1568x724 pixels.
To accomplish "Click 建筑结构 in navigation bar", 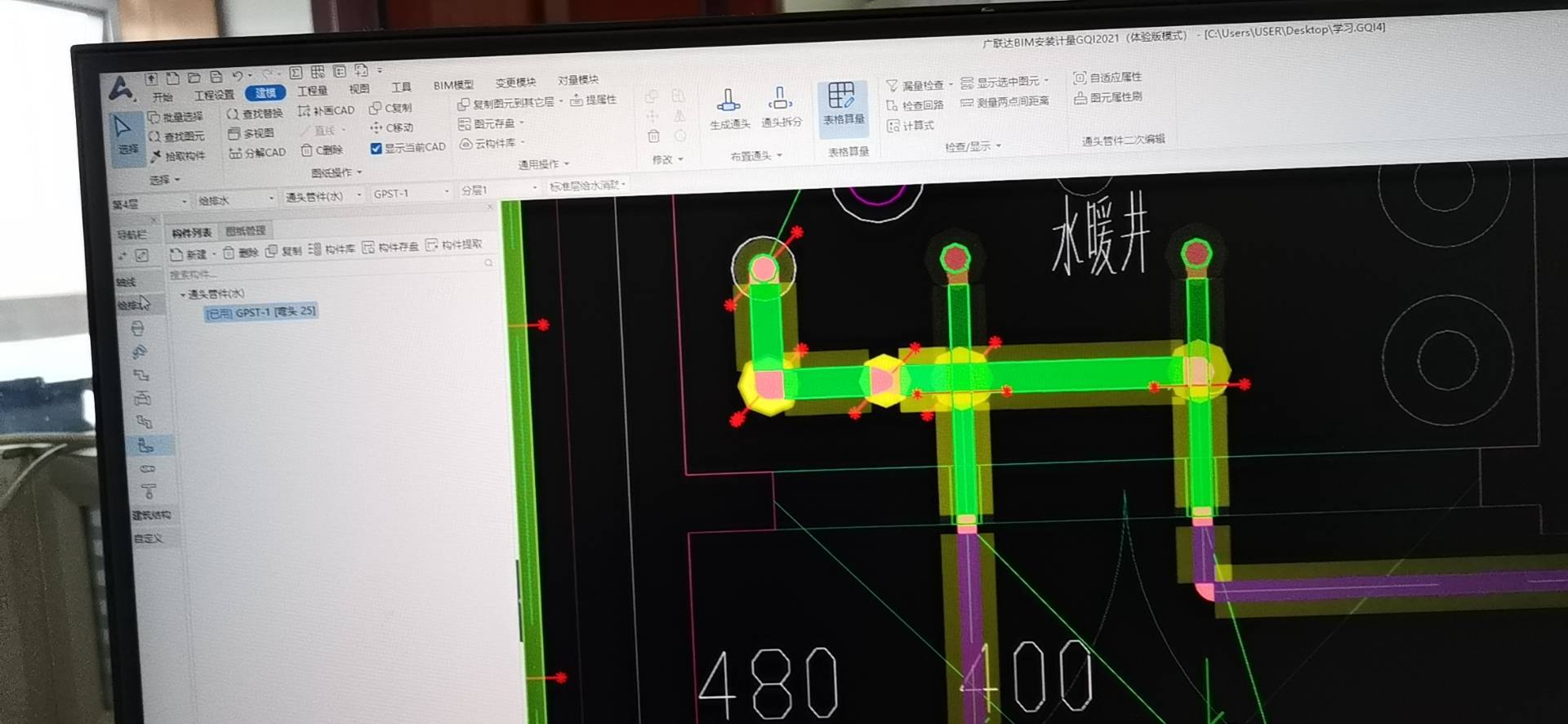I will tap(151, 515).
